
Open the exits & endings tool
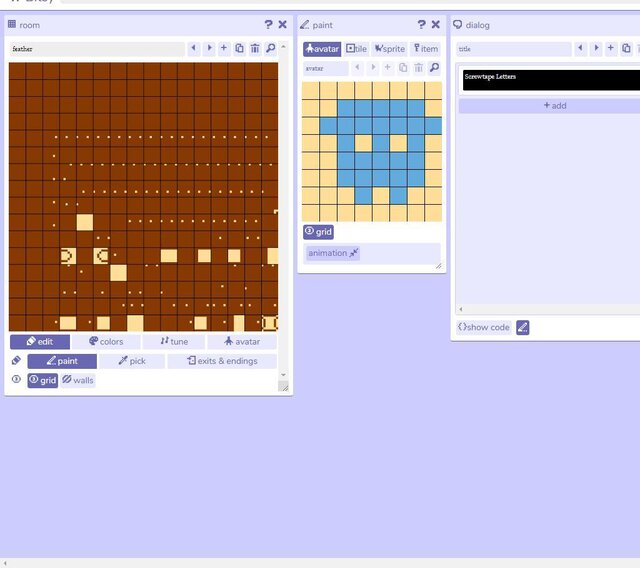coord(222,361)
